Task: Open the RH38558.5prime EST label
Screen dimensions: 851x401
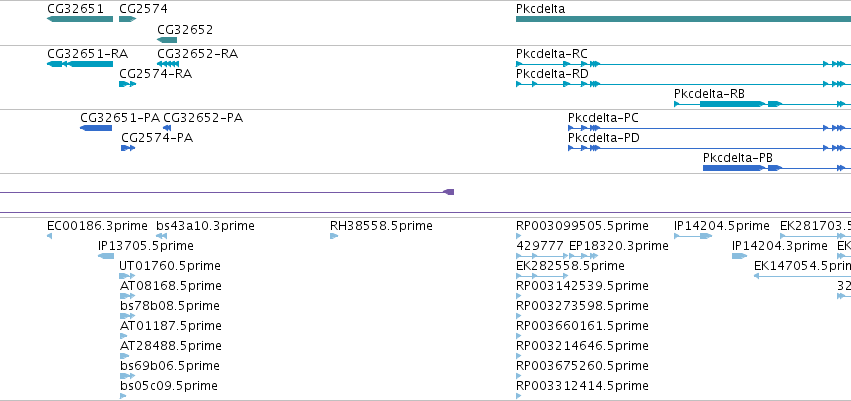Action: [x=381, y=226]
